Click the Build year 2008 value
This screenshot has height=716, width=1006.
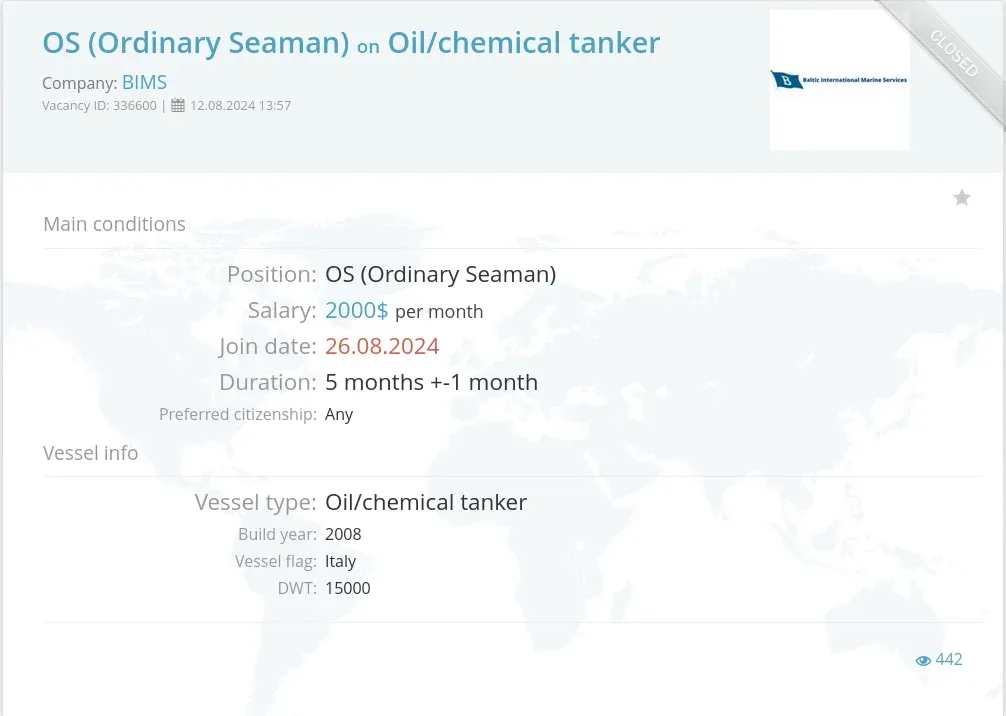point(343,534)
